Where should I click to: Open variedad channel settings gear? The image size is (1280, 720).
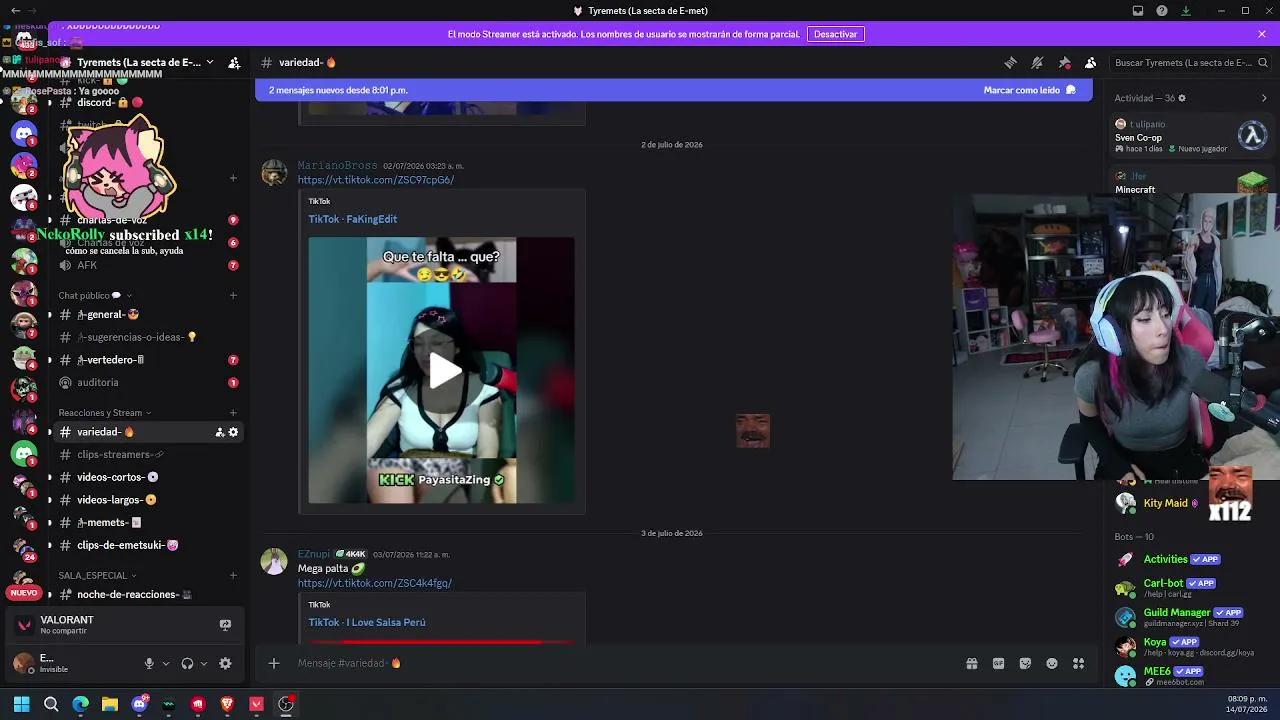(x=234, y=432)
